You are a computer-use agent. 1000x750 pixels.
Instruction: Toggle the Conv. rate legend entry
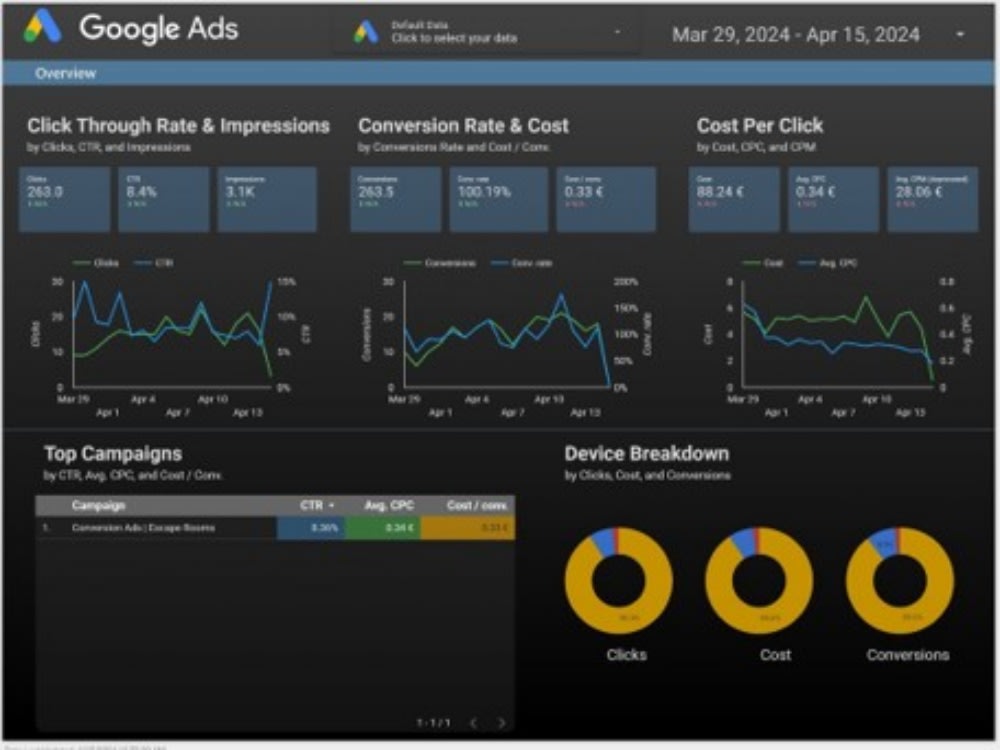pyautogui.click(x=522, y=263)
